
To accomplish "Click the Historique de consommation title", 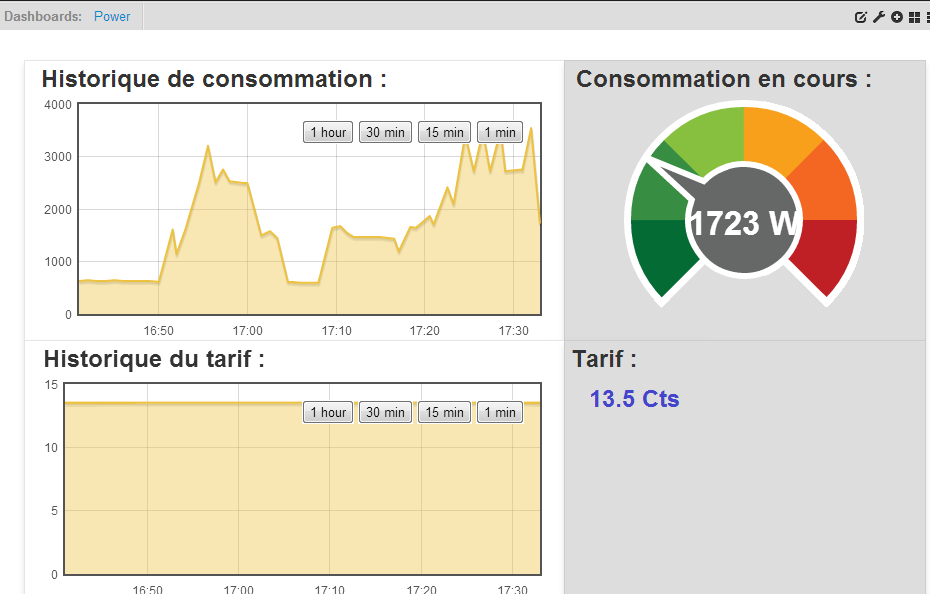I will (214, 79).
